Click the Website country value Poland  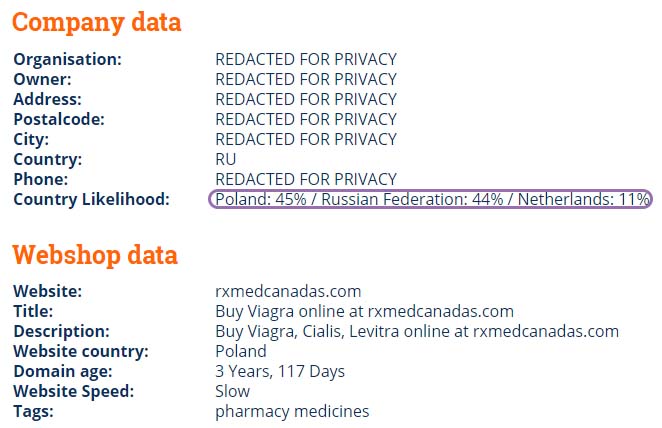(x=241, y=351)
